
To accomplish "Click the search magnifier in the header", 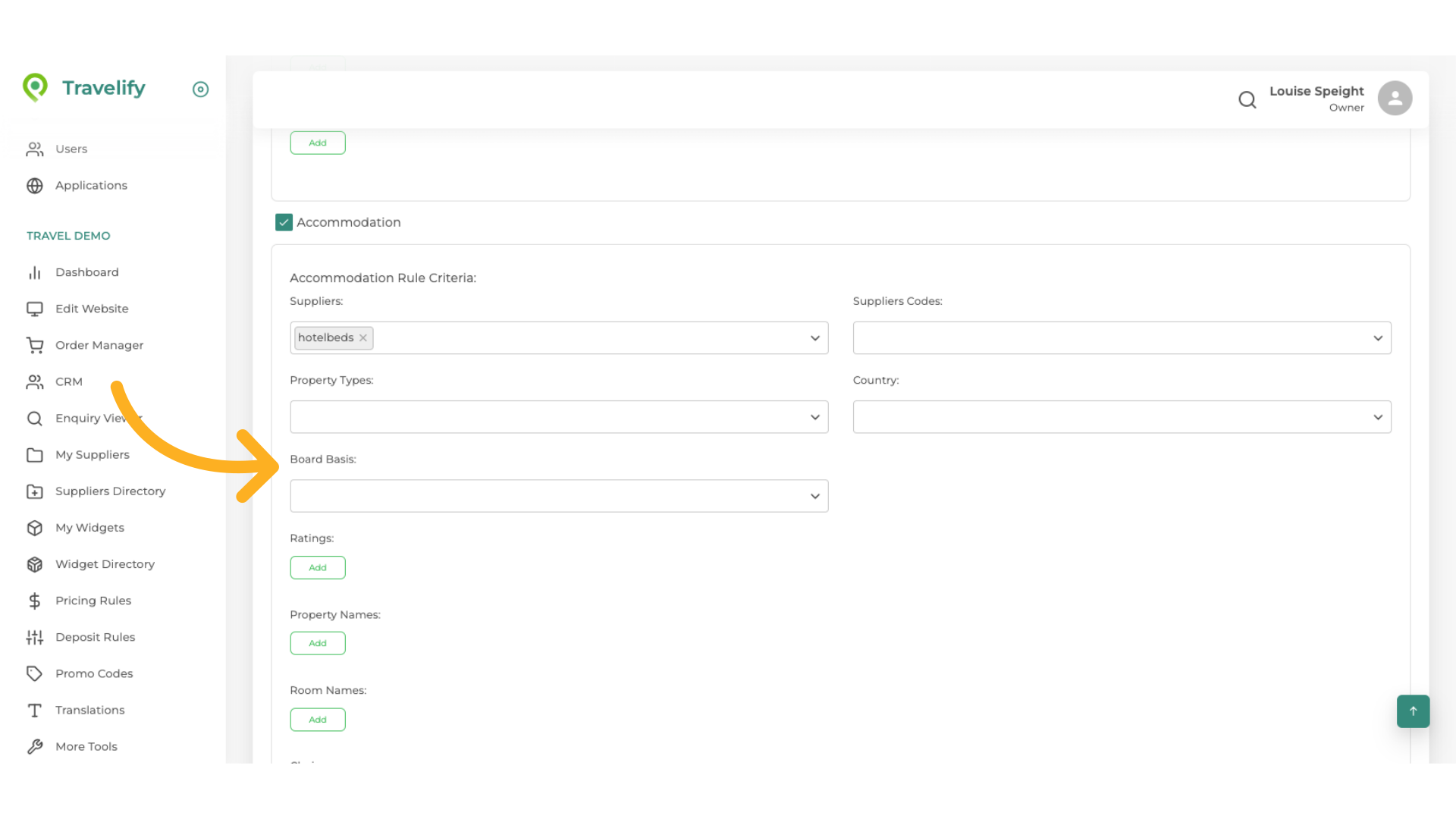I will coord(1247,99).
